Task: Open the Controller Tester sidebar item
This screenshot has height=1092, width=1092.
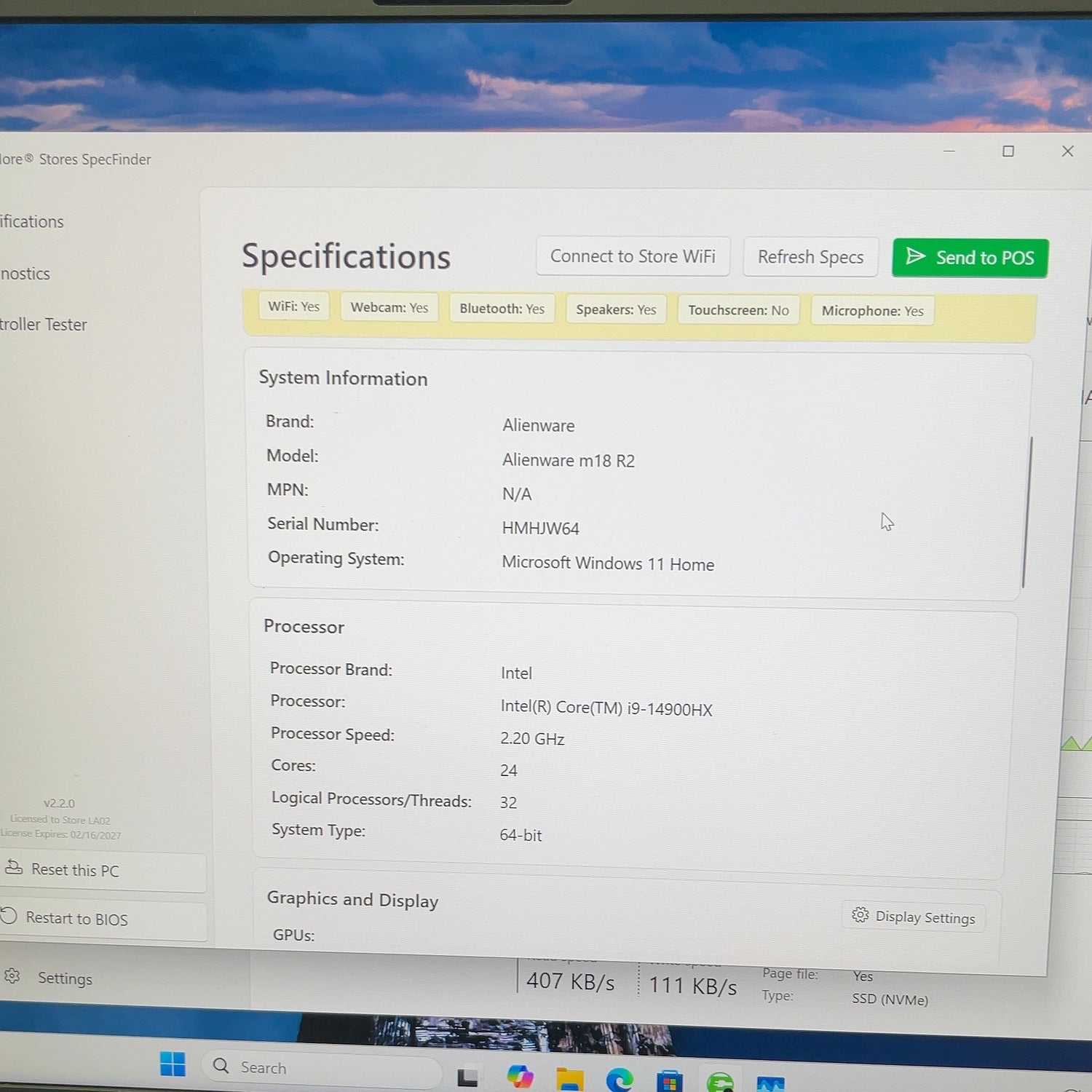Action: point(44,325)
